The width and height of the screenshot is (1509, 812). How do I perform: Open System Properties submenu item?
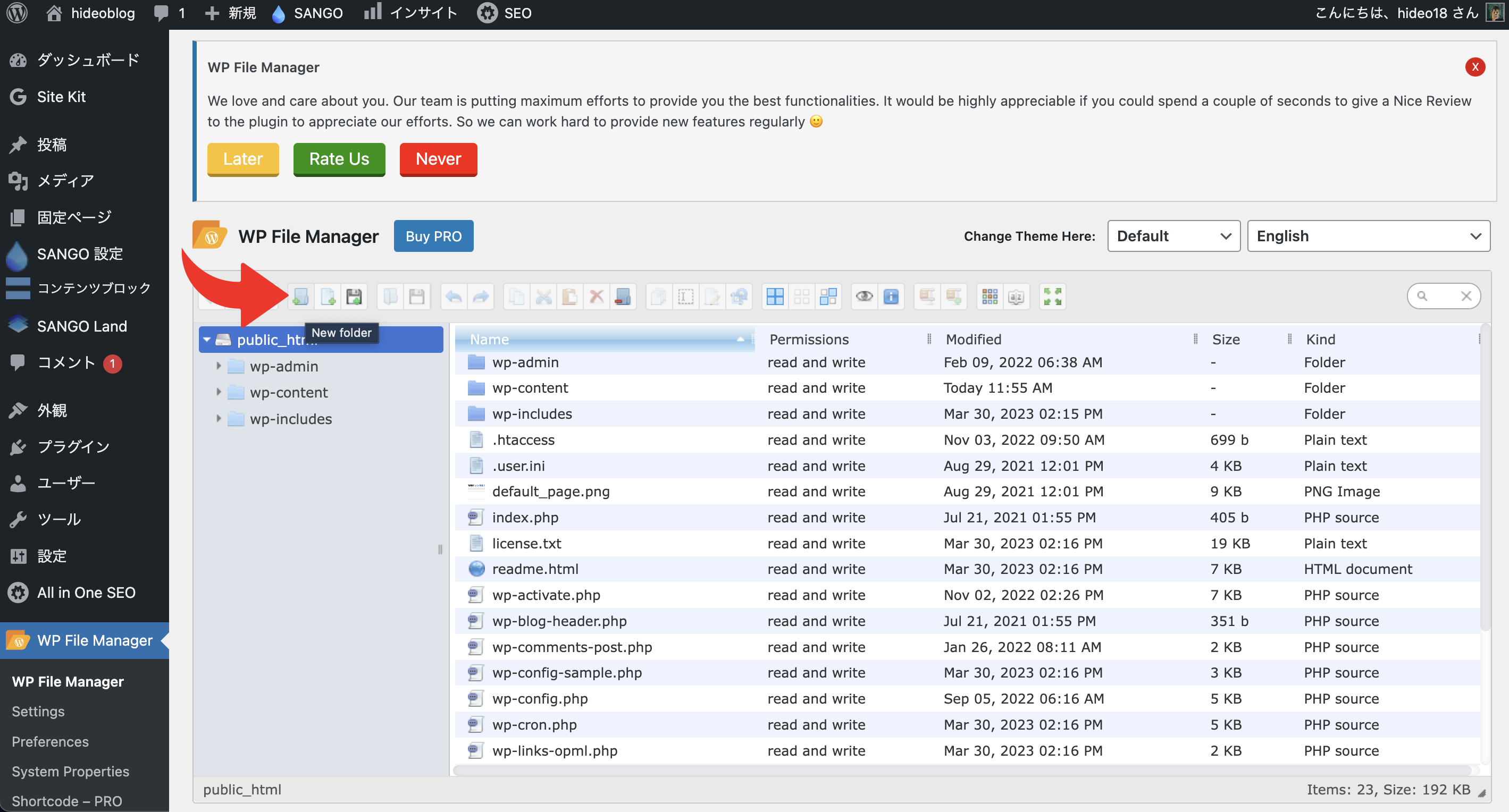[70, 771]
